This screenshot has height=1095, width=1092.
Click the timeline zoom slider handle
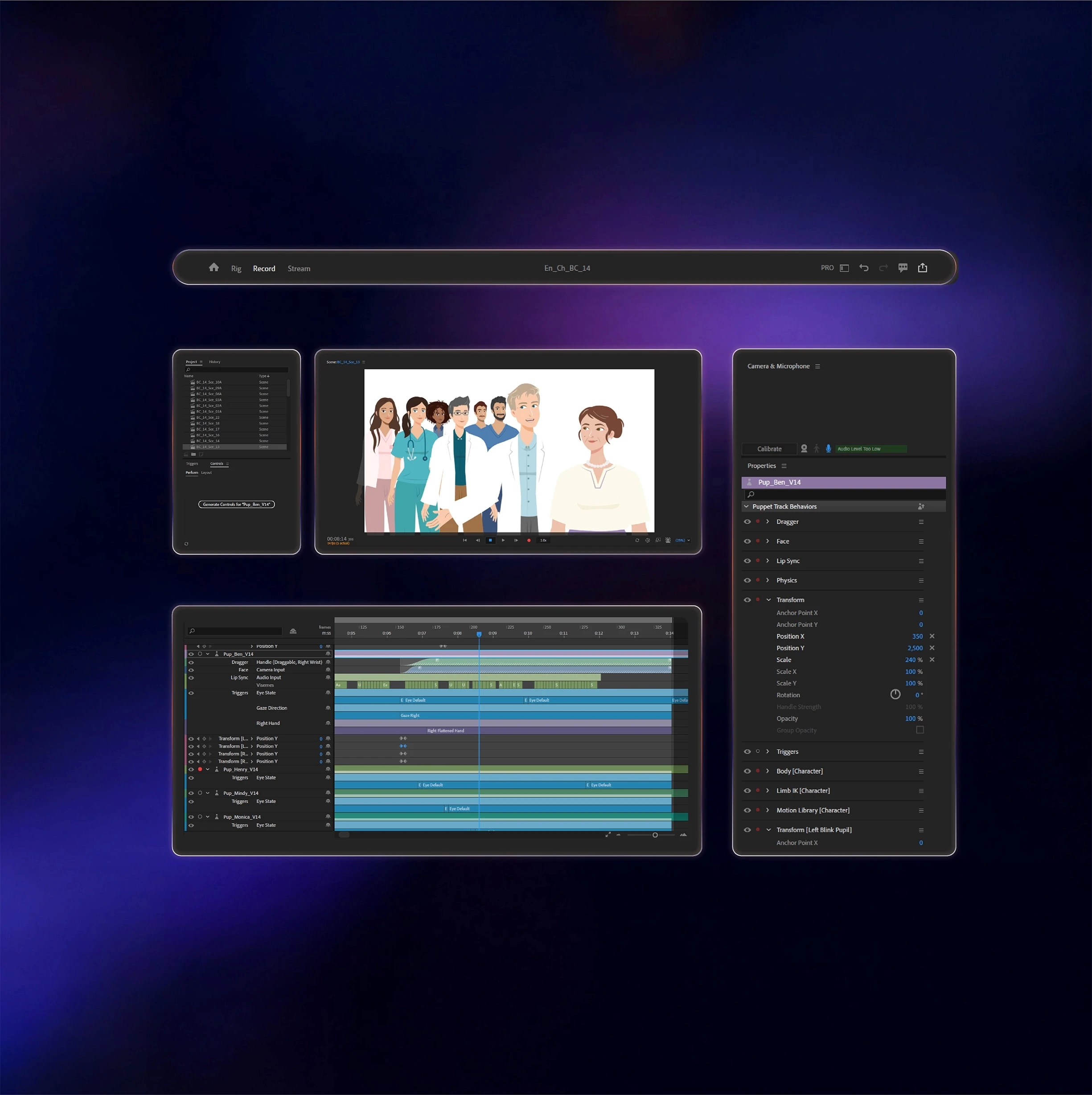[x=655, y=835]
